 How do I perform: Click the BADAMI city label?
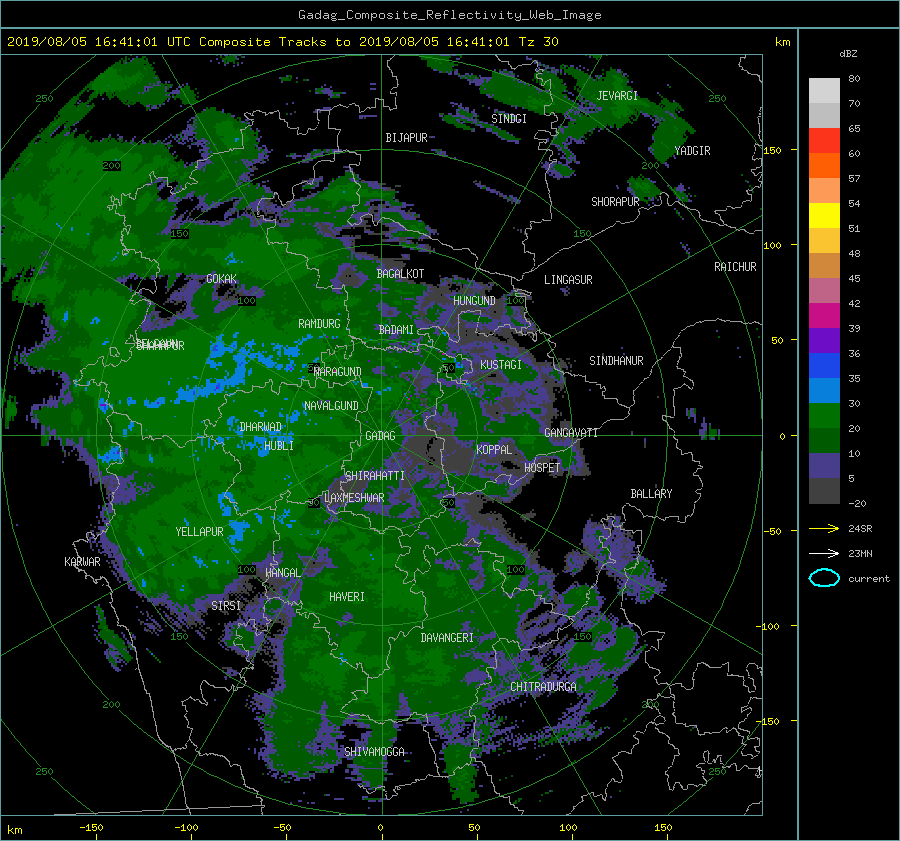tap(396, 330)
